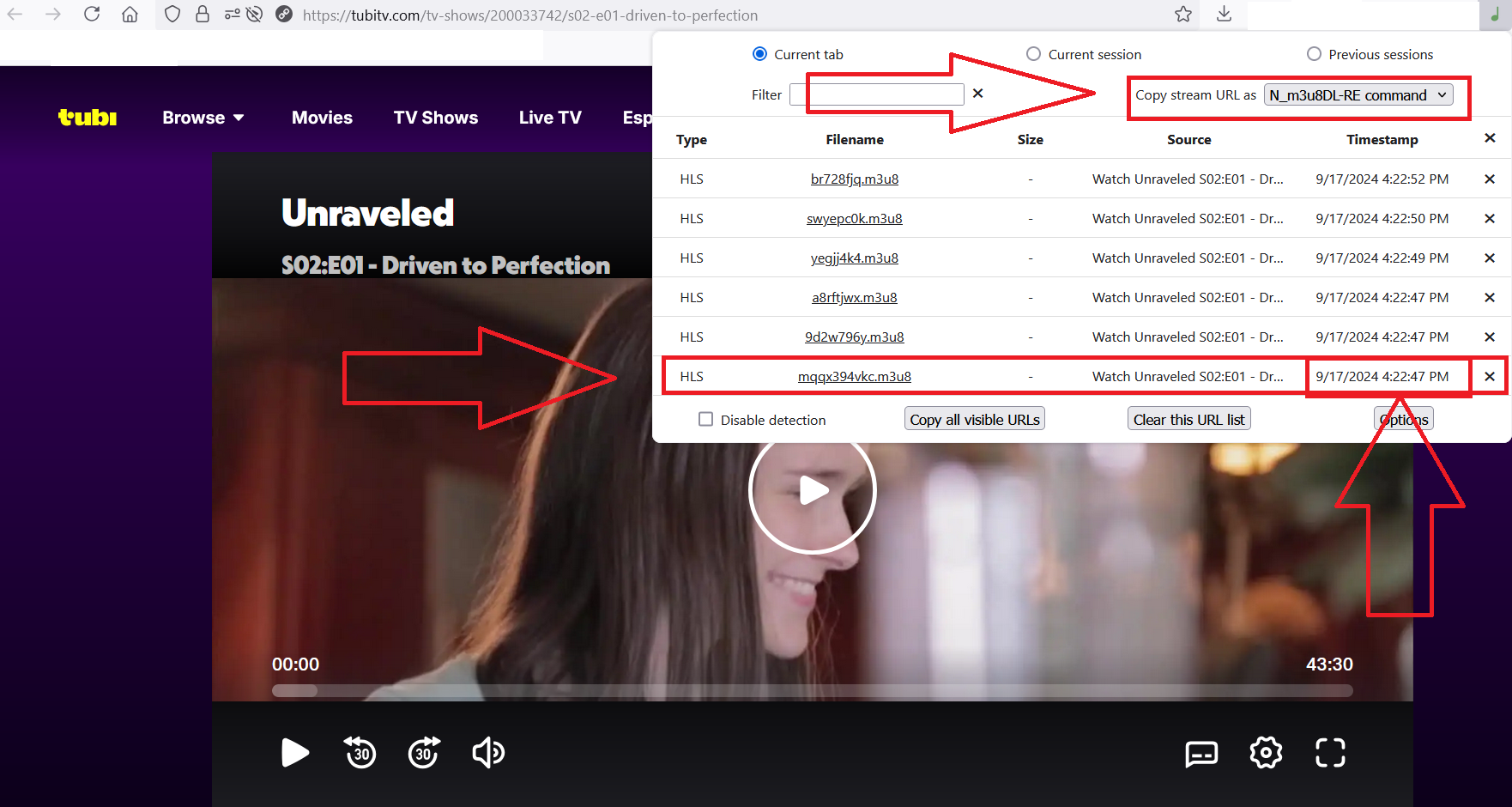Delete the 9d2w796y.m3u8 row
Screen dimensions: 1512x807
pyautogui.click(x=1490, y=337)
